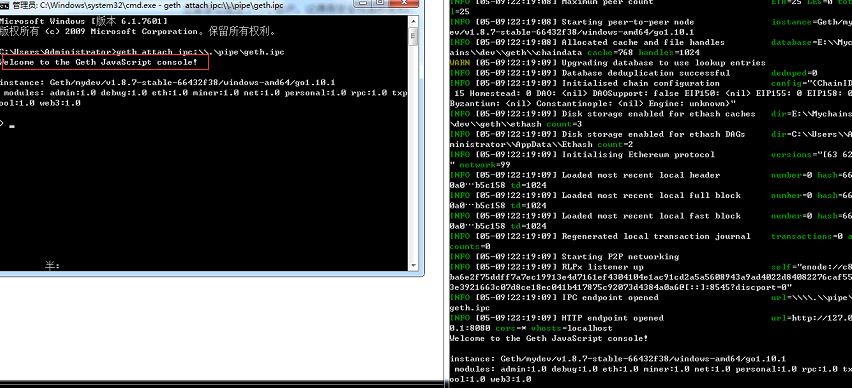
Task: Click the enode line starting 'ba6e2f75ddff7a7ec'
Action: (651, 277)
